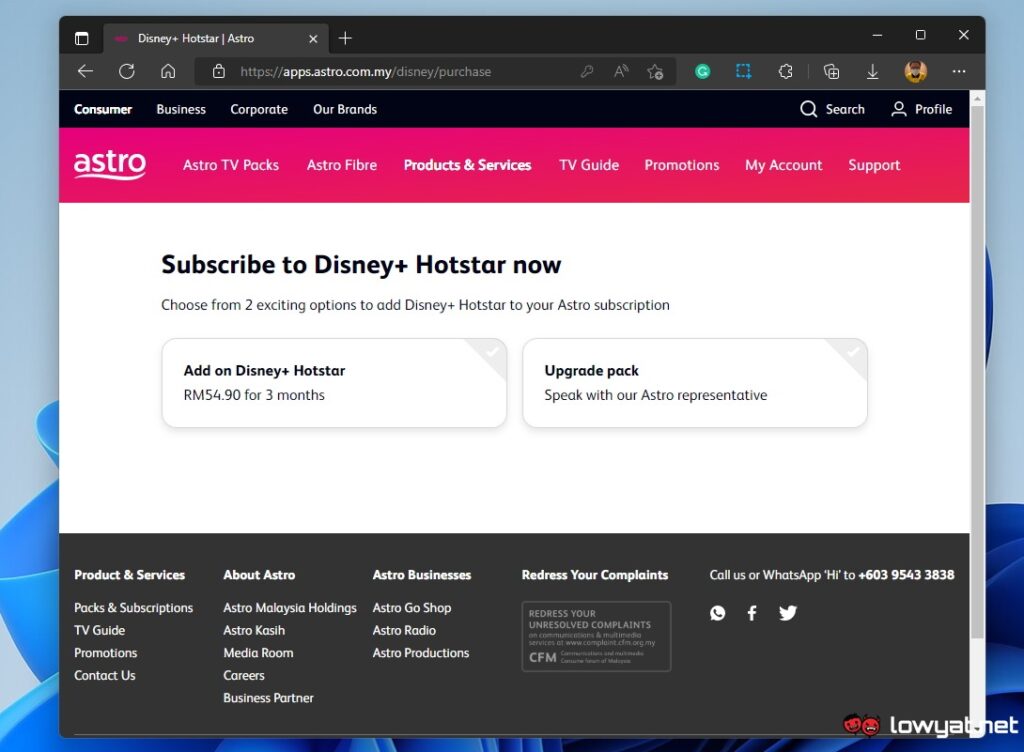The image size is (1024, 752).
Task: Open the Products & Services menu
Action: click(x=467, y=165)
